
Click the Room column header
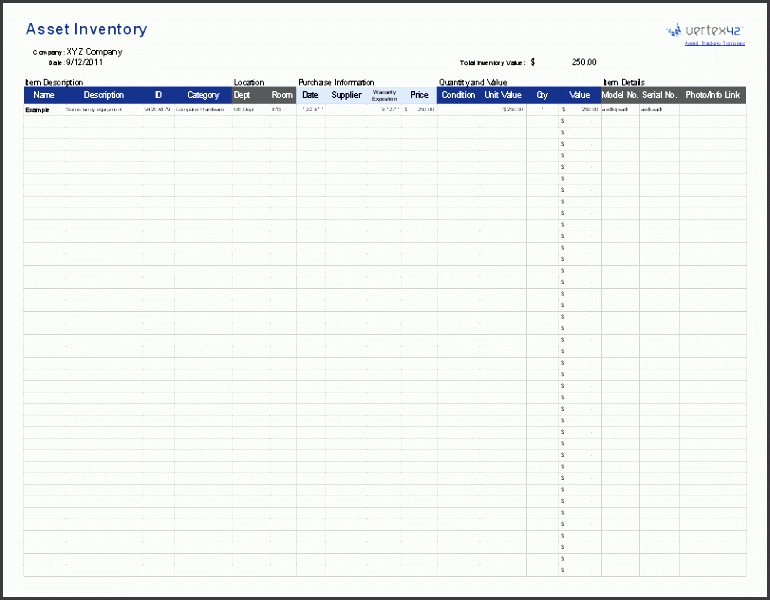282,95
